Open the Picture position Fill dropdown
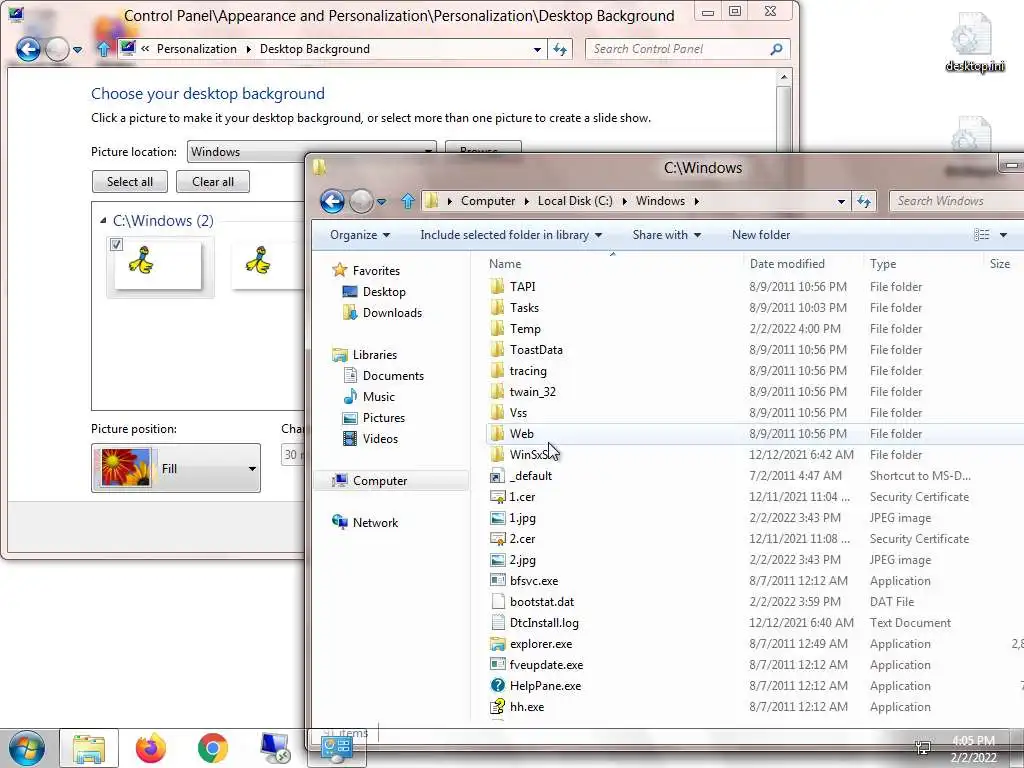 (x=176, y=468)
